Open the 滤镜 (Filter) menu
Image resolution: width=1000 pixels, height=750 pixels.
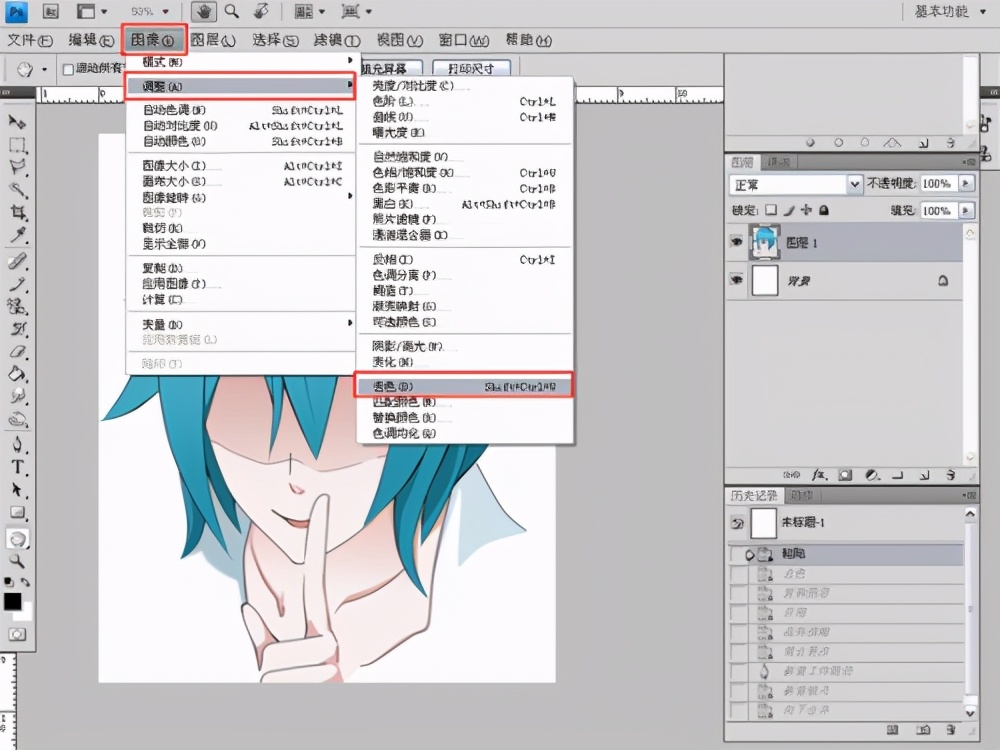pyautogui.click(x=335, y=40)
